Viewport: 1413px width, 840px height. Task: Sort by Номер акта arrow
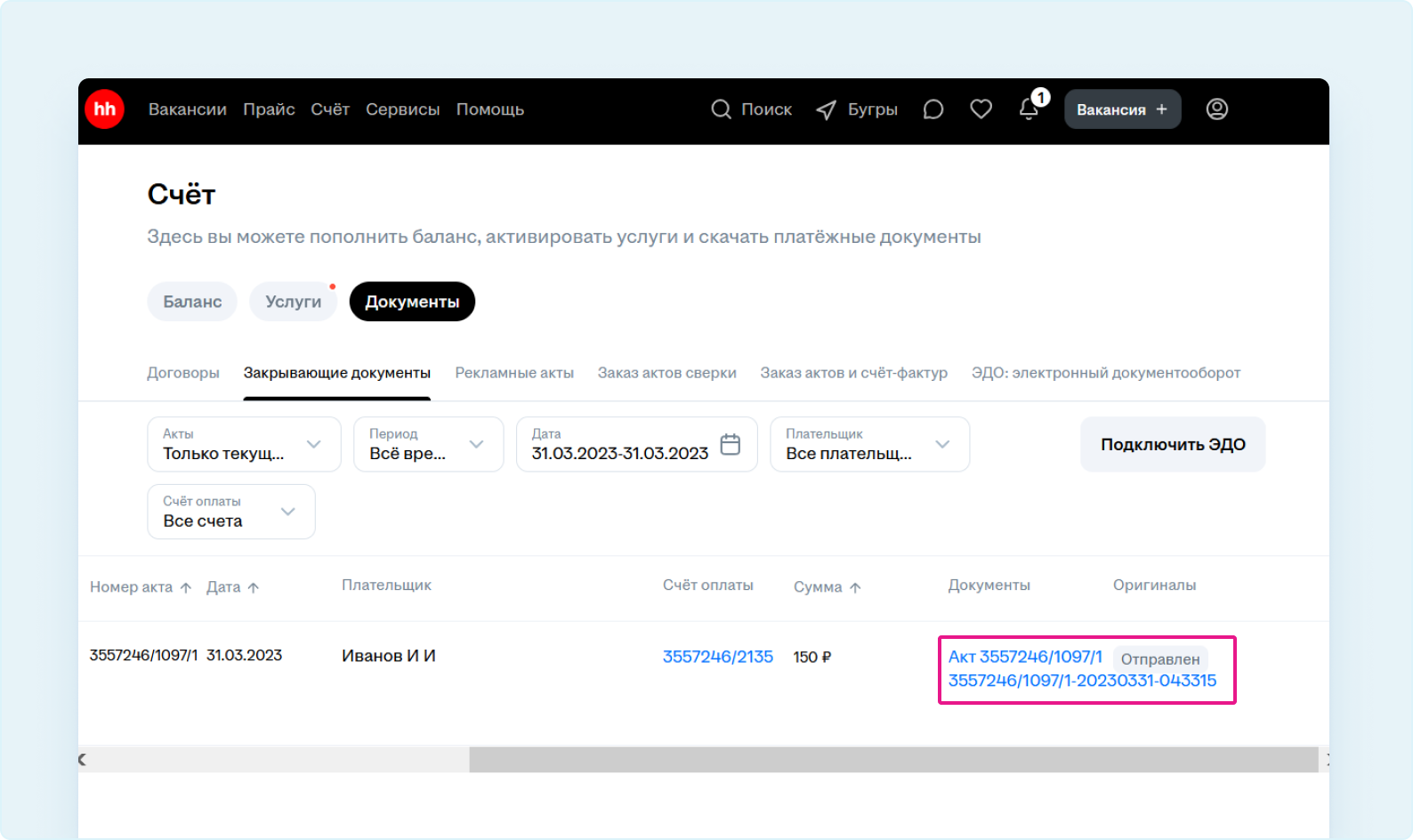pyautogui.click(x=186, y=587)
